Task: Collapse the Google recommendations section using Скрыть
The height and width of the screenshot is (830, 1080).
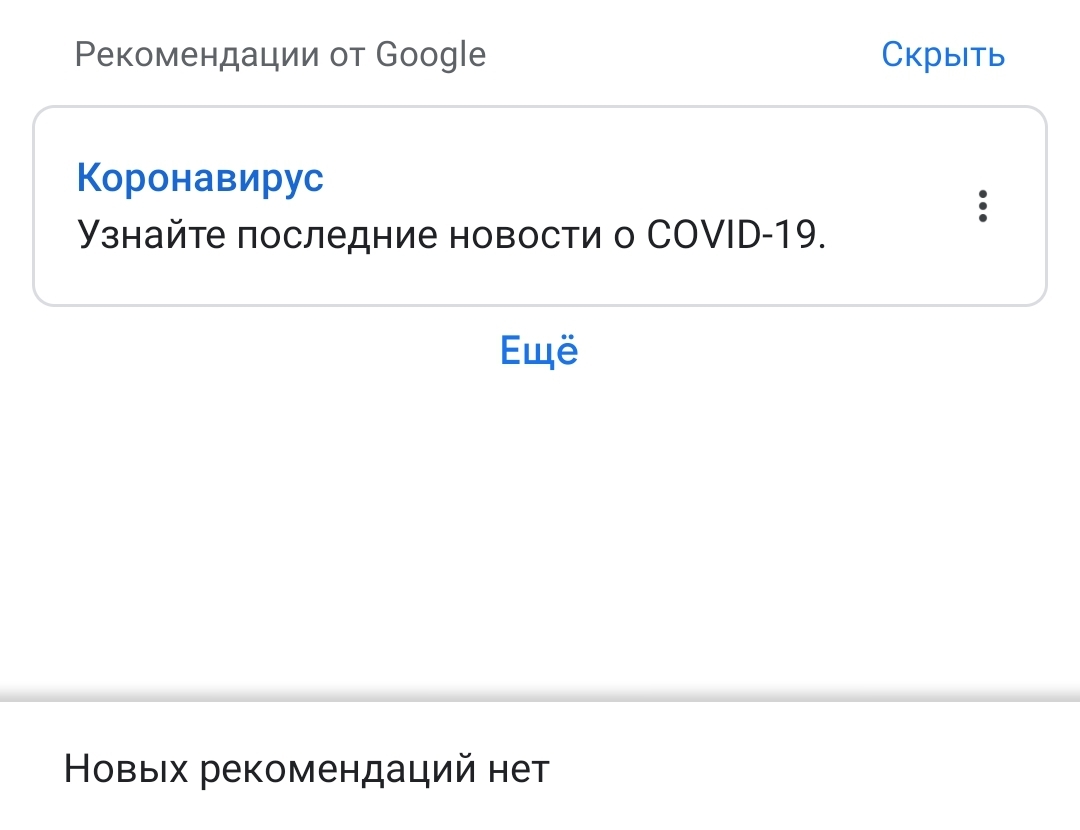Action: pyautogui.click(x=943, y=54)
